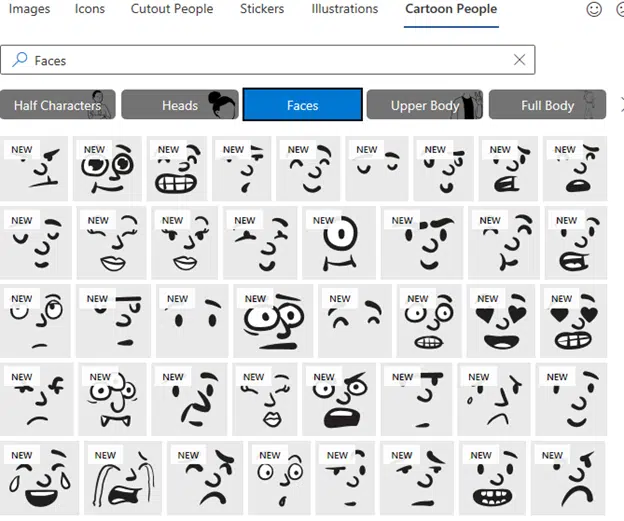Screen dimensions: 624x521
Task: Choose the face with only two arched eyes
Action: 355,320
